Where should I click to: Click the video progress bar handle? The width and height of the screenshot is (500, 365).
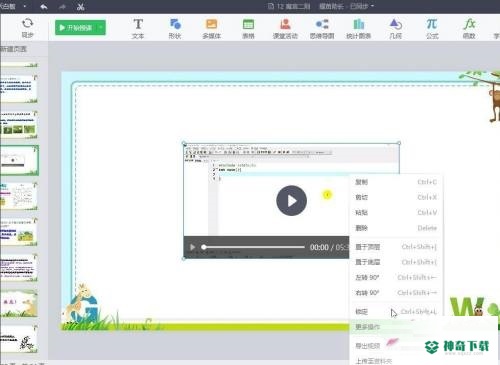204,247
